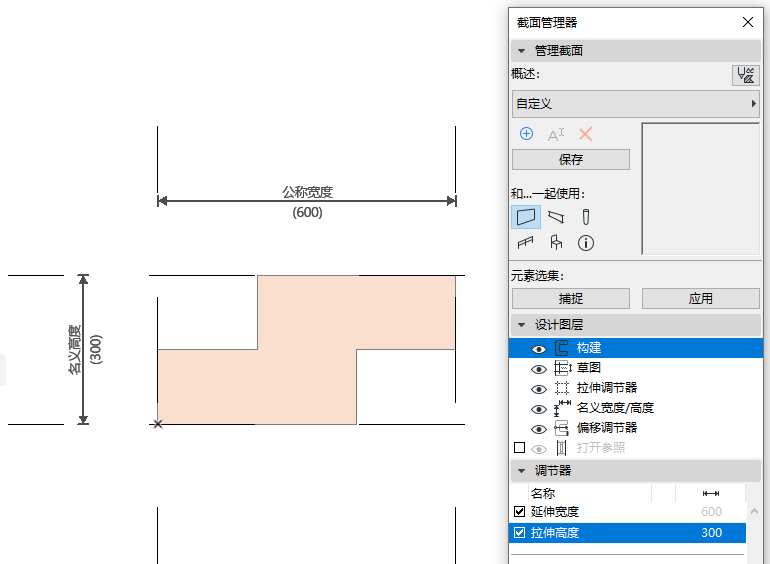Select the railing use-with icon
The height and width of the screenshot is (564, 770).
(525, 242)
